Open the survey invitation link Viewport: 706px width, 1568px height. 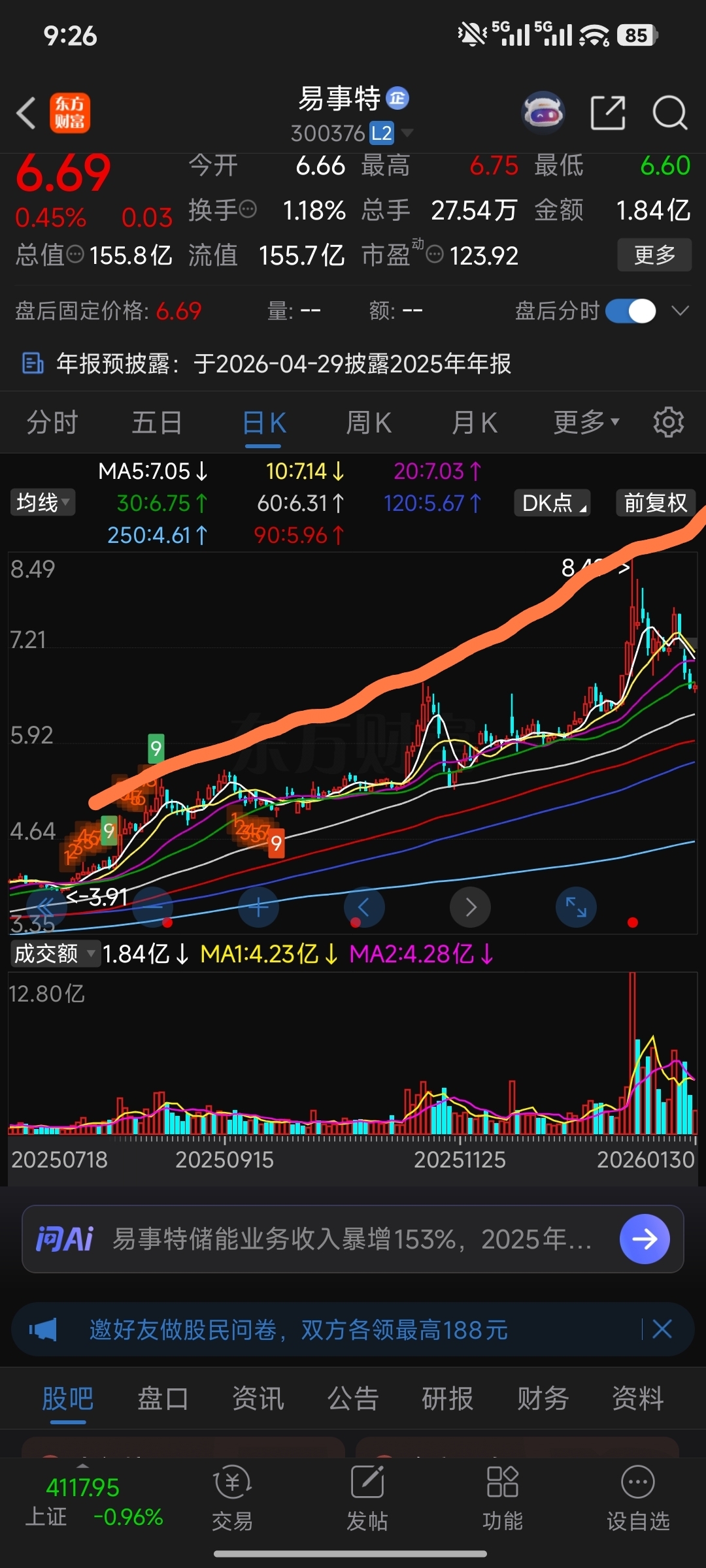coord(298,1329)
